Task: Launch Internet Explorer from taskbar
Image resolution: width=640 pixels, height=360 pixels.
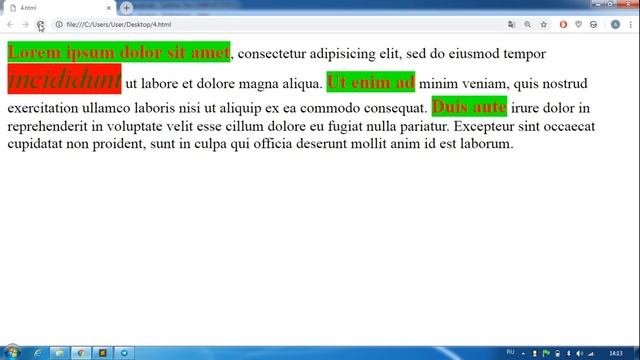Action: 38,353
